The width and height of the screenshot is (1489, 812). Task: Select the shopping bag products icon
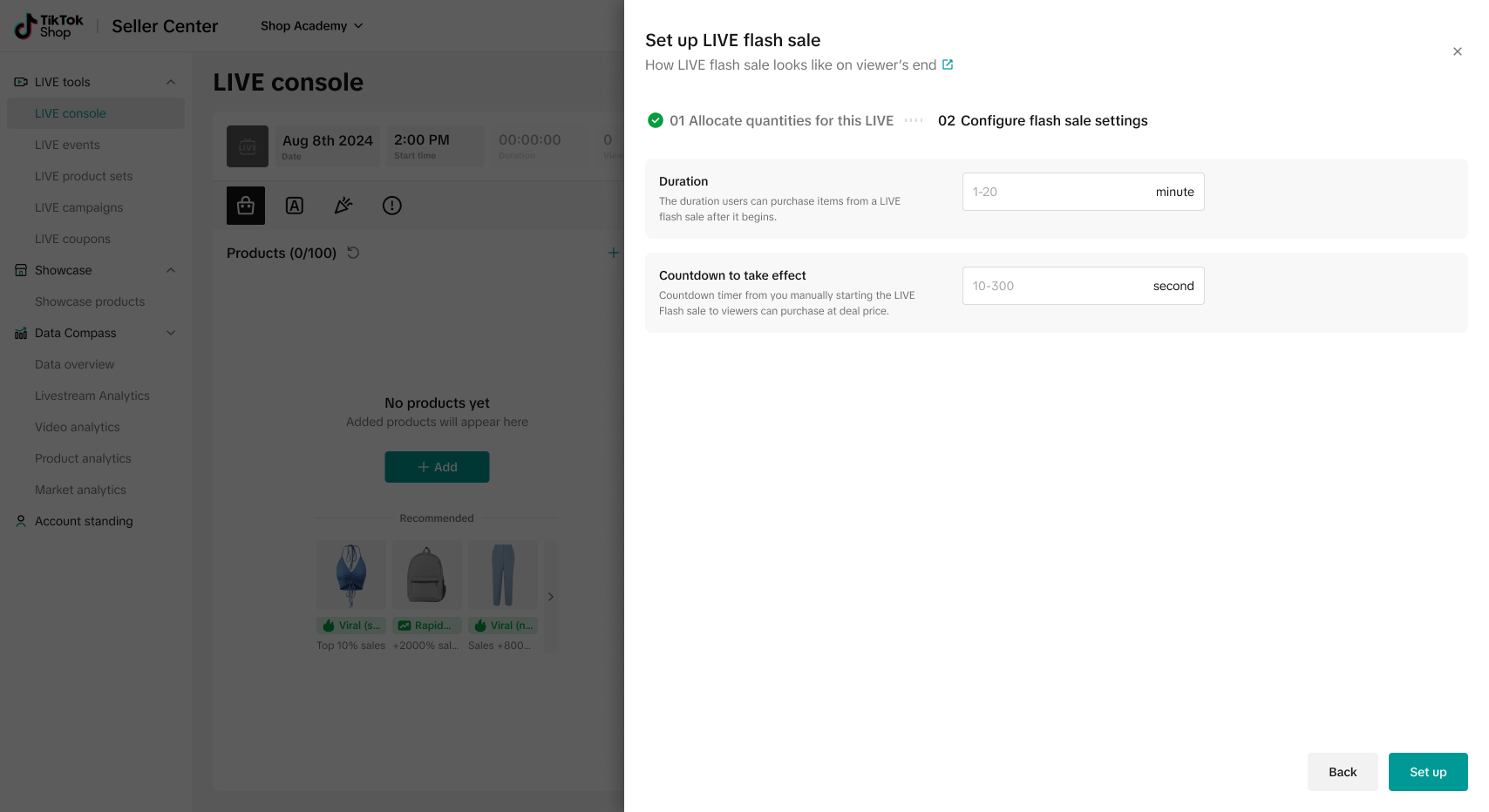[x=246, y=206]
